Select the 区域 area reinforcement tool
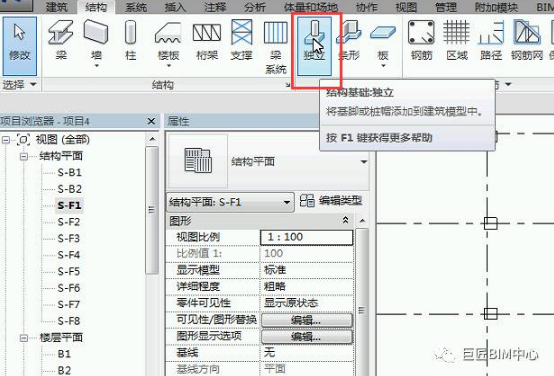This screenshot has width=554, height=376. point(456,41)
